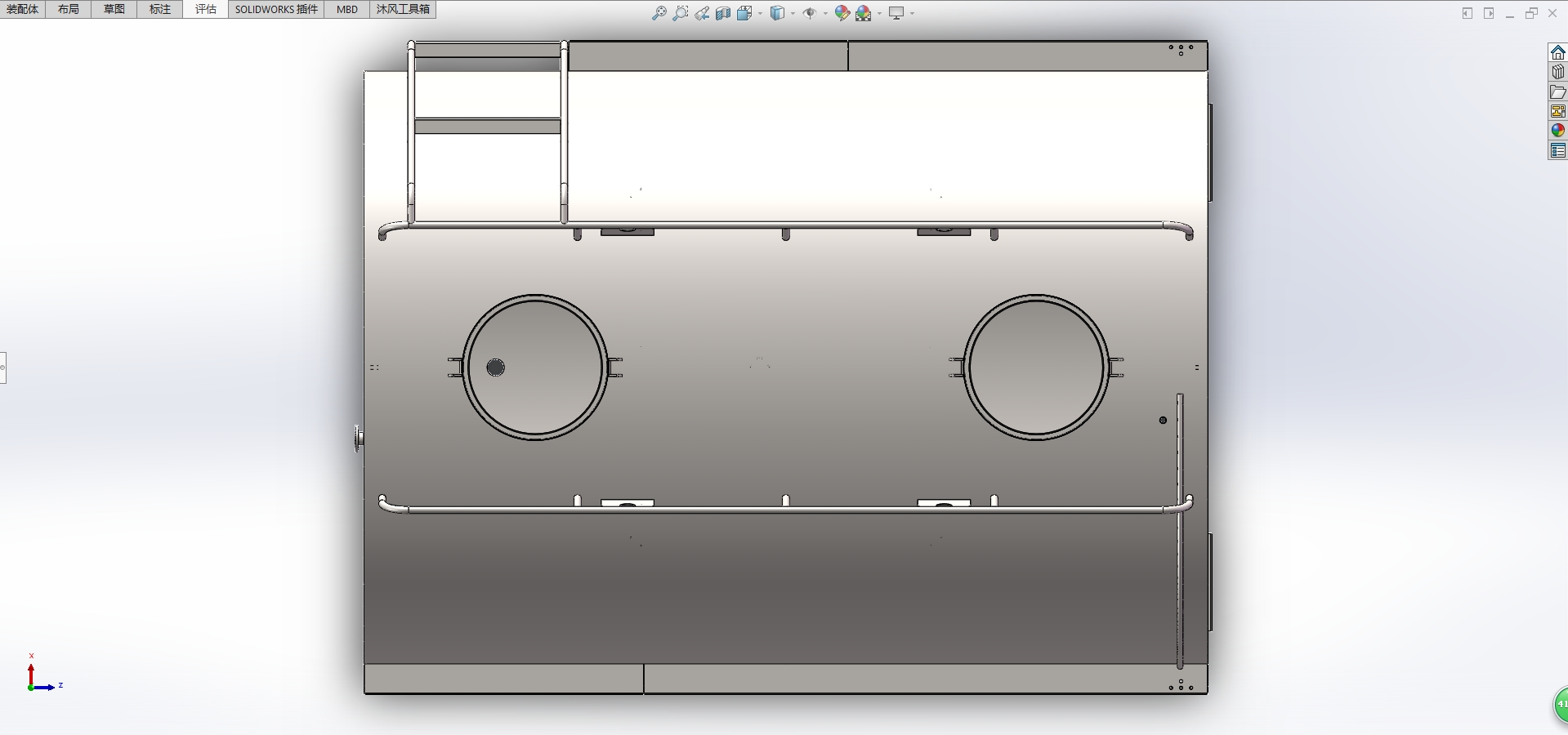Open the Design Library books icon
The height and width of the screenshot is (735, 1568).
point(1557,72)
